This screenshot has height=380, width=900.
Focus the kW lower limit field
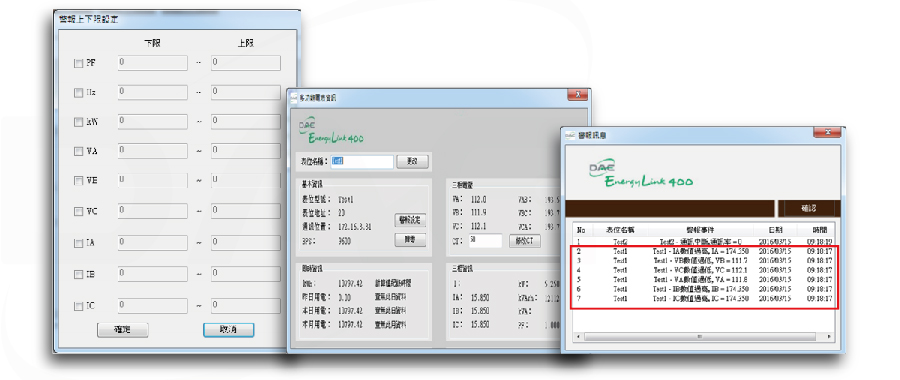pyautogui.click(x=153, y=122)
